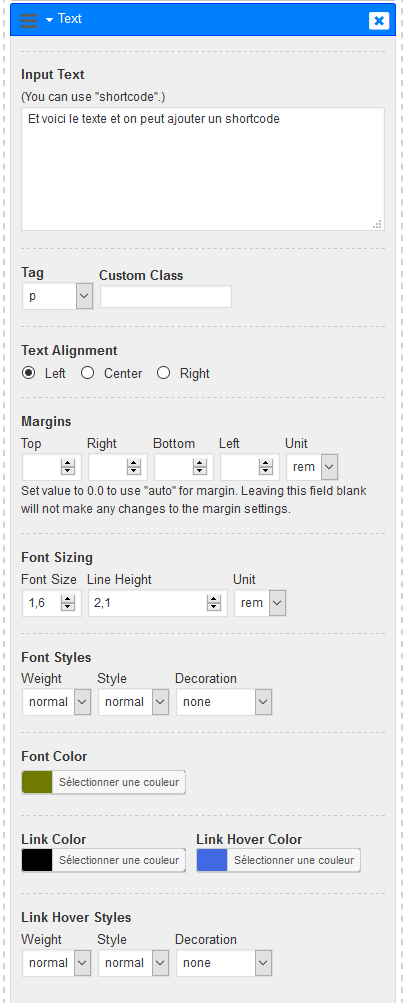Click the textarea resize grip icon
Viewport: 406px width, 1003px height.
(x=377, y=224)
